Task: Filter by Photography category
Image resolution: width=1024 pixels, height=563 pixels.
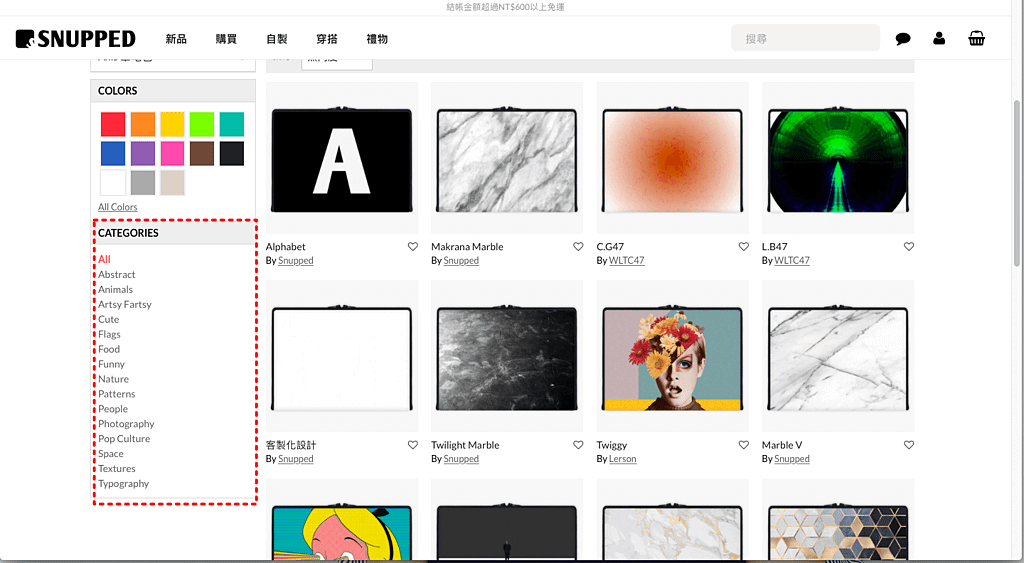Action: point(126,424)
